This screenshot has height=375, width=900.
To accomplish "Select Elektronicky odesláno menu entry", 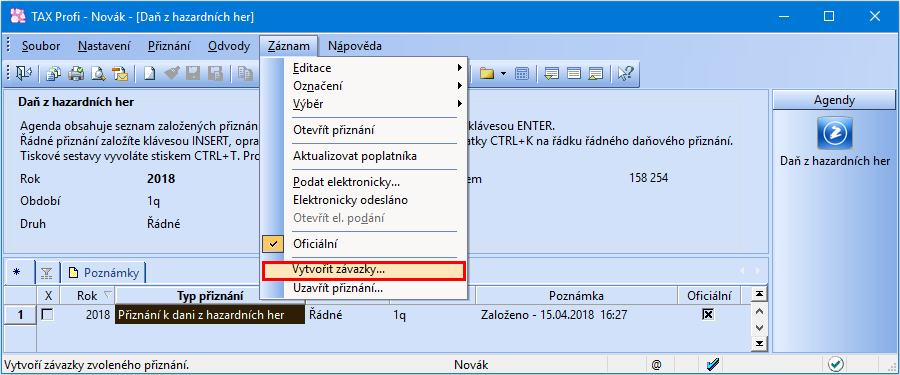I will [x=364, y=200].
